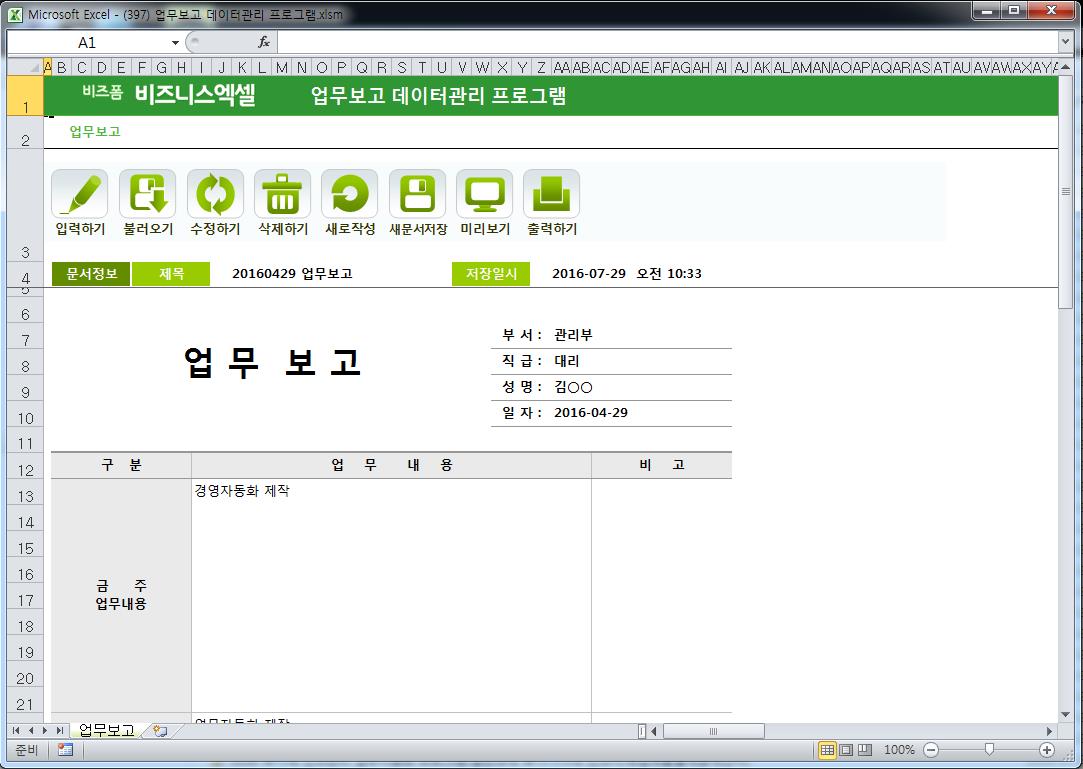Adjust the zoom slider handle
The width and height of the screenshot is (1083, 769).
click(x=989, y=750)
